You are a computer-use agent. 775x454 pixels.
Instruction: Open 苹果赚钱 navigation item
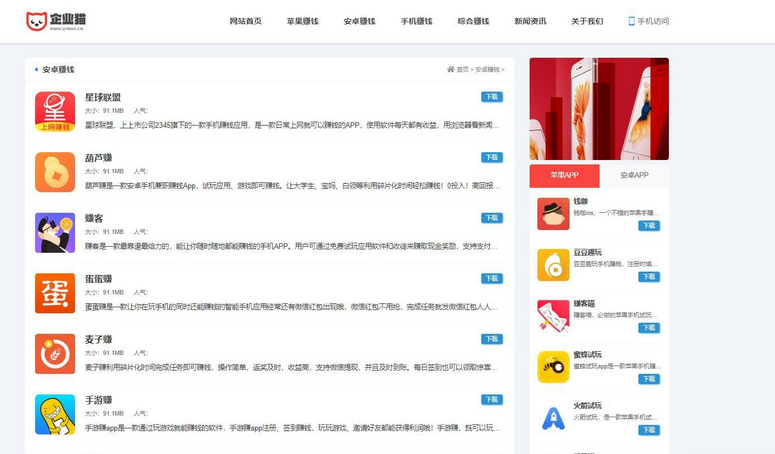pyautogui.click(x=302, y=21)
